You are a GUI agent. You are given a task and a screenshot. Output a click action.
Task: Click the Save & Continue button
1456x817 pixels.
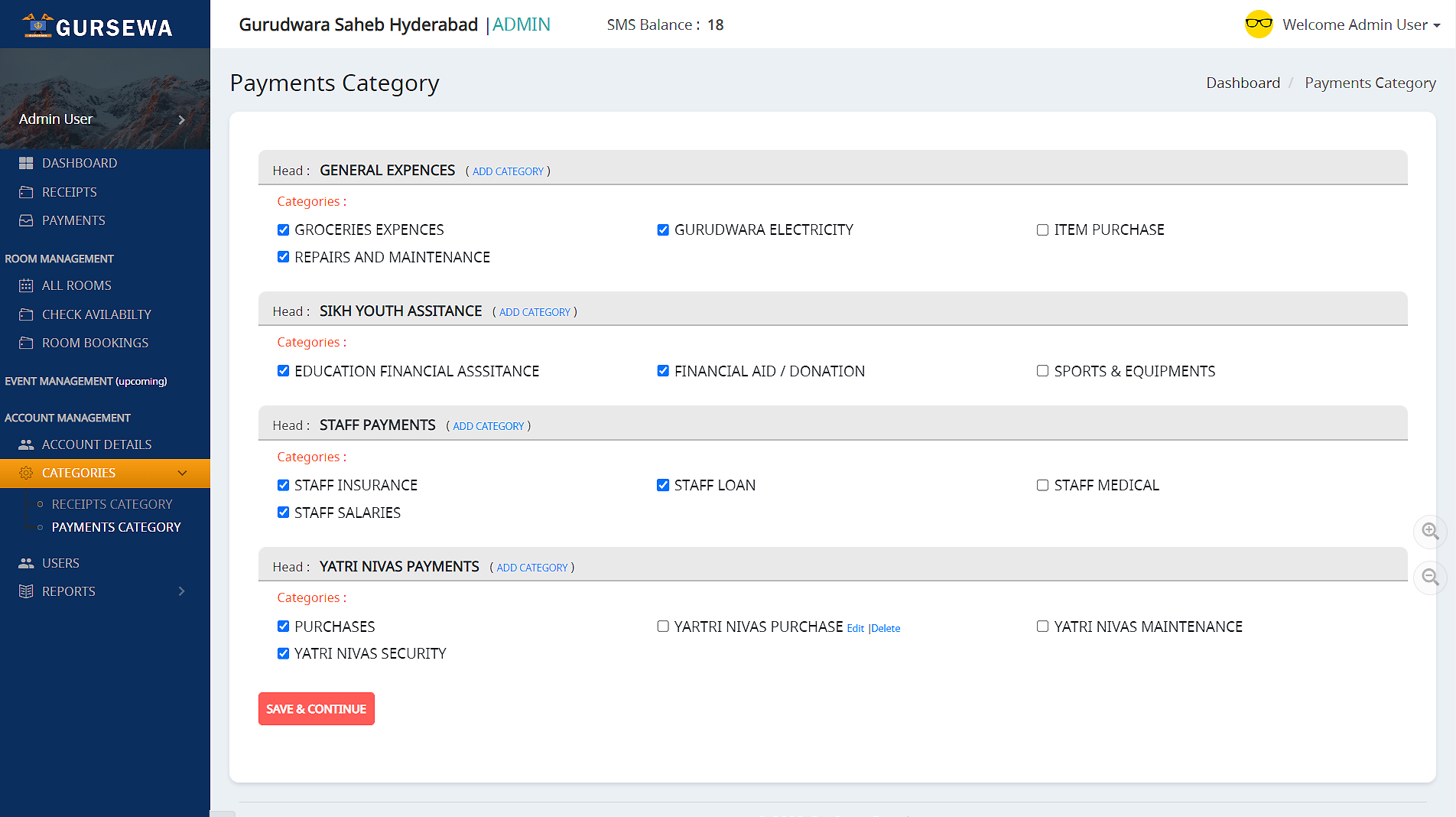coord(316,709)
